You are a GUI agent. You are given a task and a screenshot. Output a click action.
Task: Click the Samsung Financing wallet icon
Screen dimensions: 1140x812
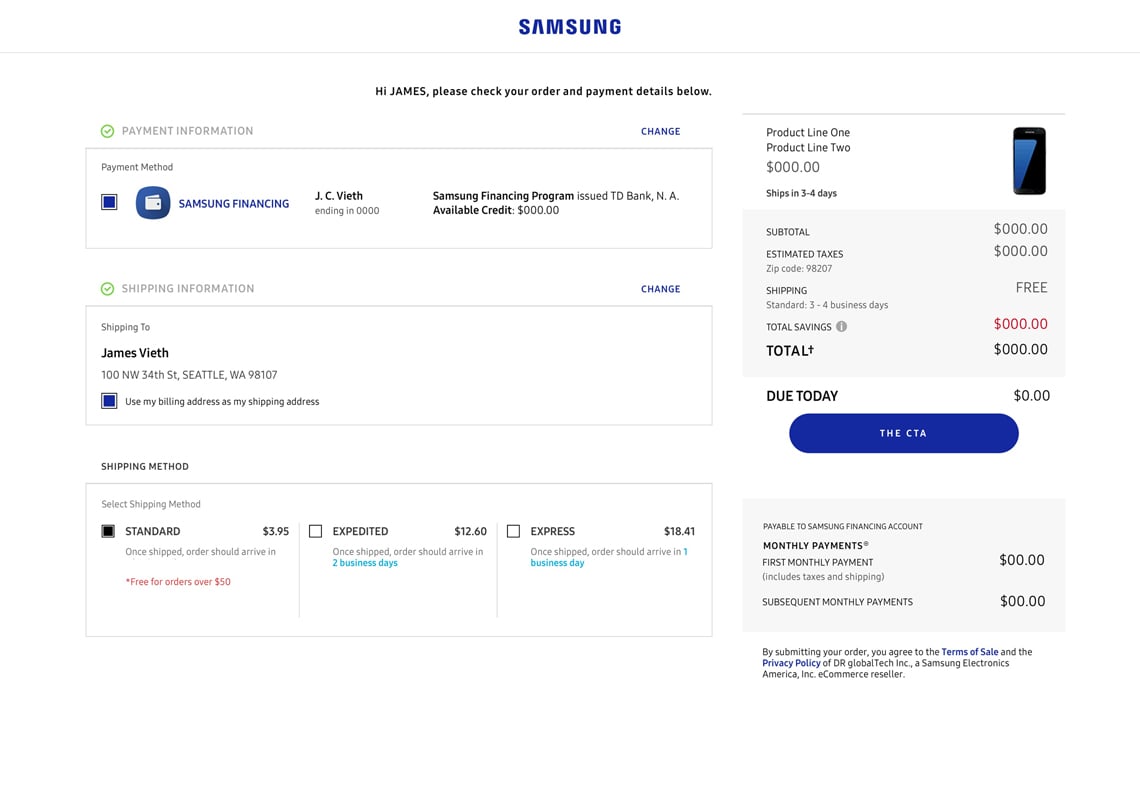(x=153, y=203)
